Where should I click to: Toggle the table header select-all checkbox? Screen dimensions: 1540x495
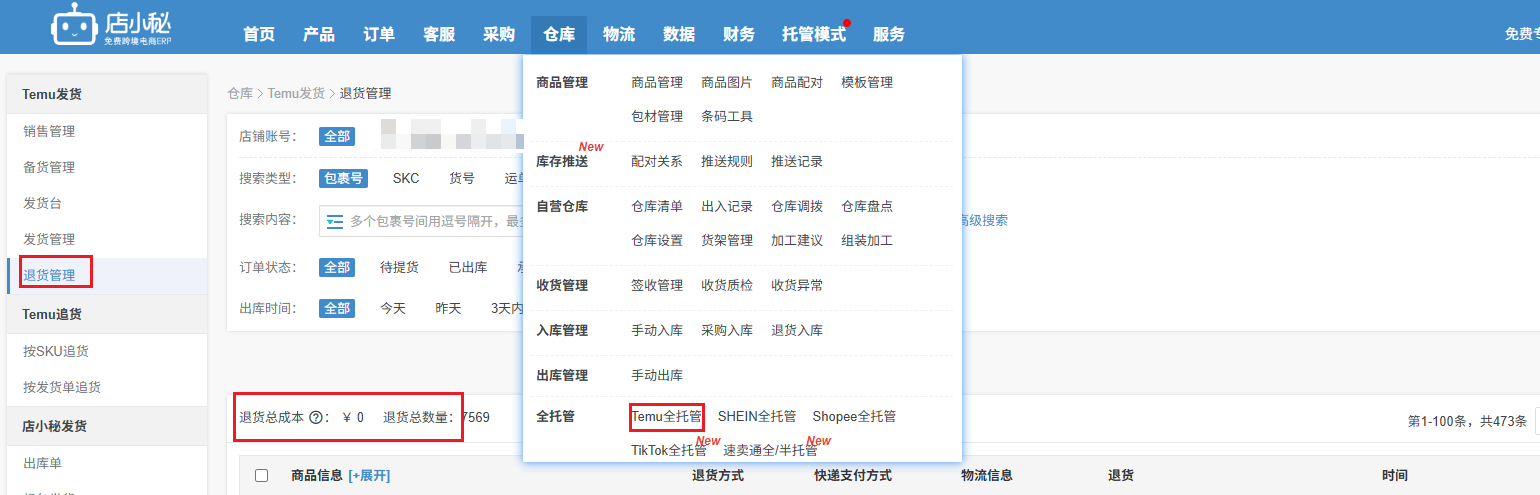(262, 476)
